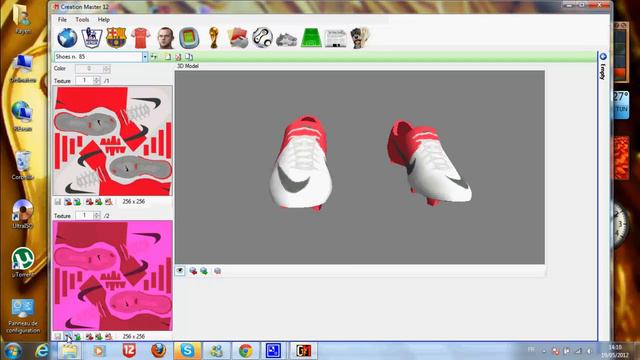The width and height of the screenshot is (640, 360).
Task: Open the green pitch editor icon
Action: click(x=311, y=38)
